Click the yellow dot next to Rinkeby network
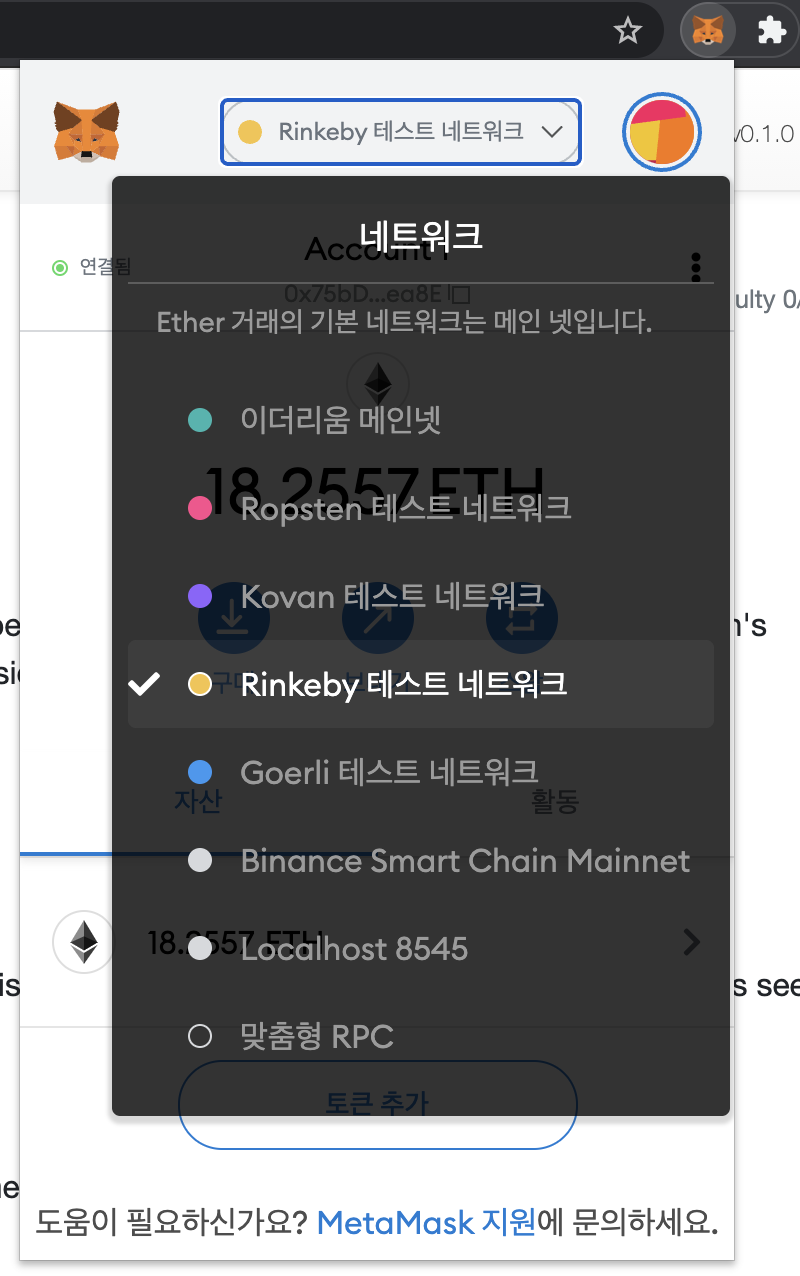This screenshot has height=1276, width=800. tap(200, 684)
